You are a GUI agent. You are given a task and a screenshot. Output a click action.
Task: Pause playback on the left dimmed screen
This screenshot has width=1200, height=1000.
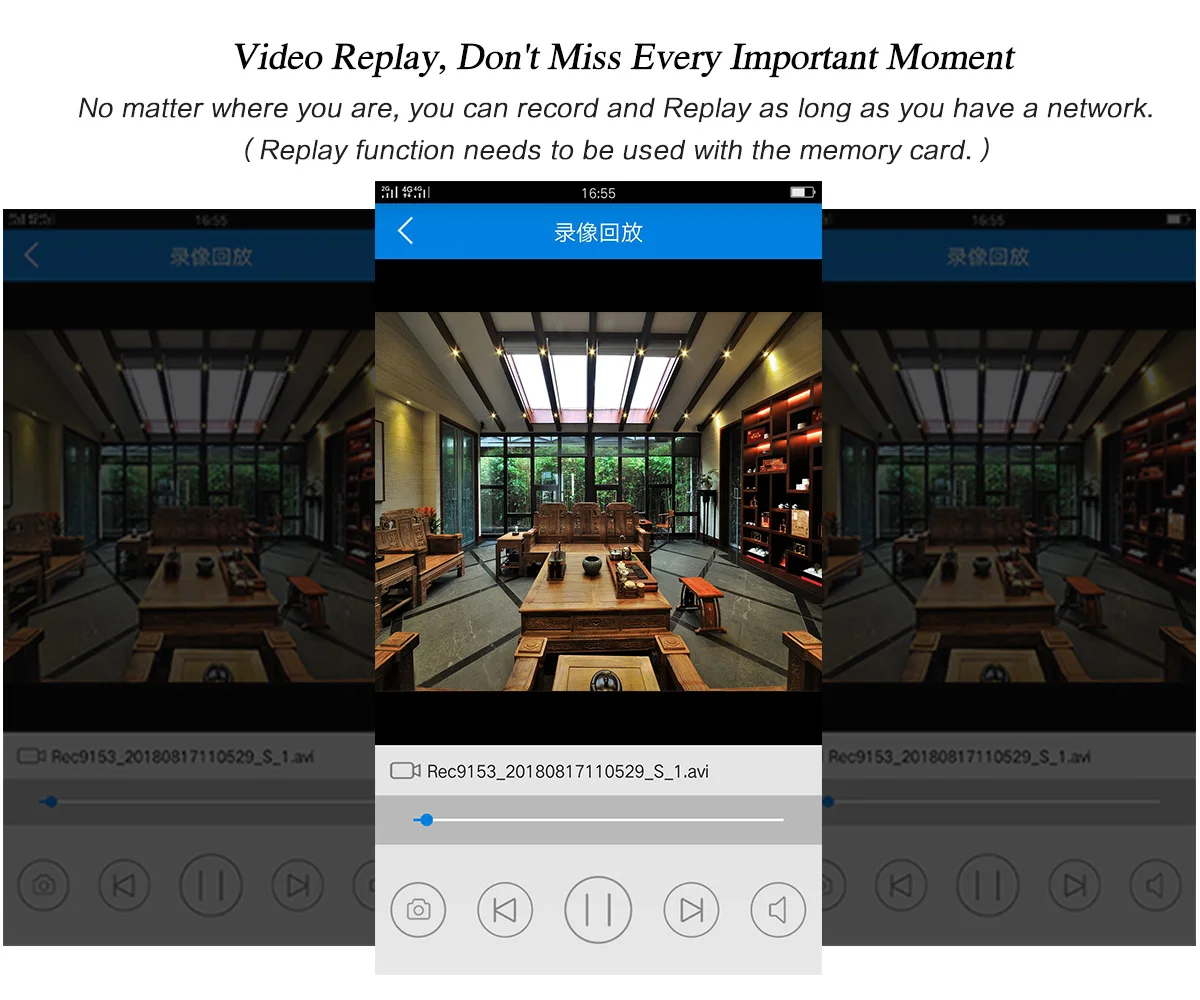211,885
